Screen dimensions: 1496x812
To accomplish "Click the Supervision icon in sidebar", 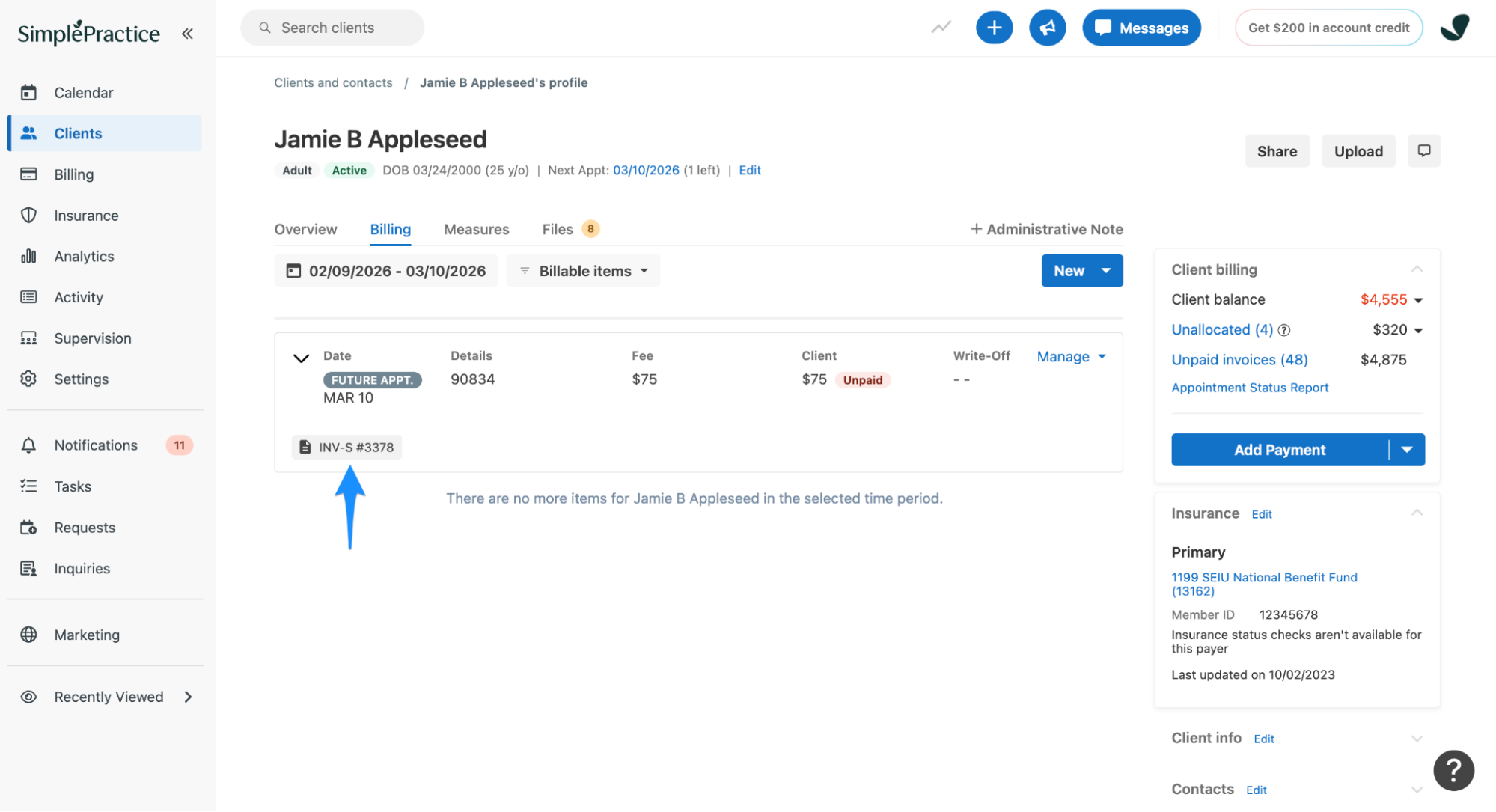I will (x=28, y=338).
